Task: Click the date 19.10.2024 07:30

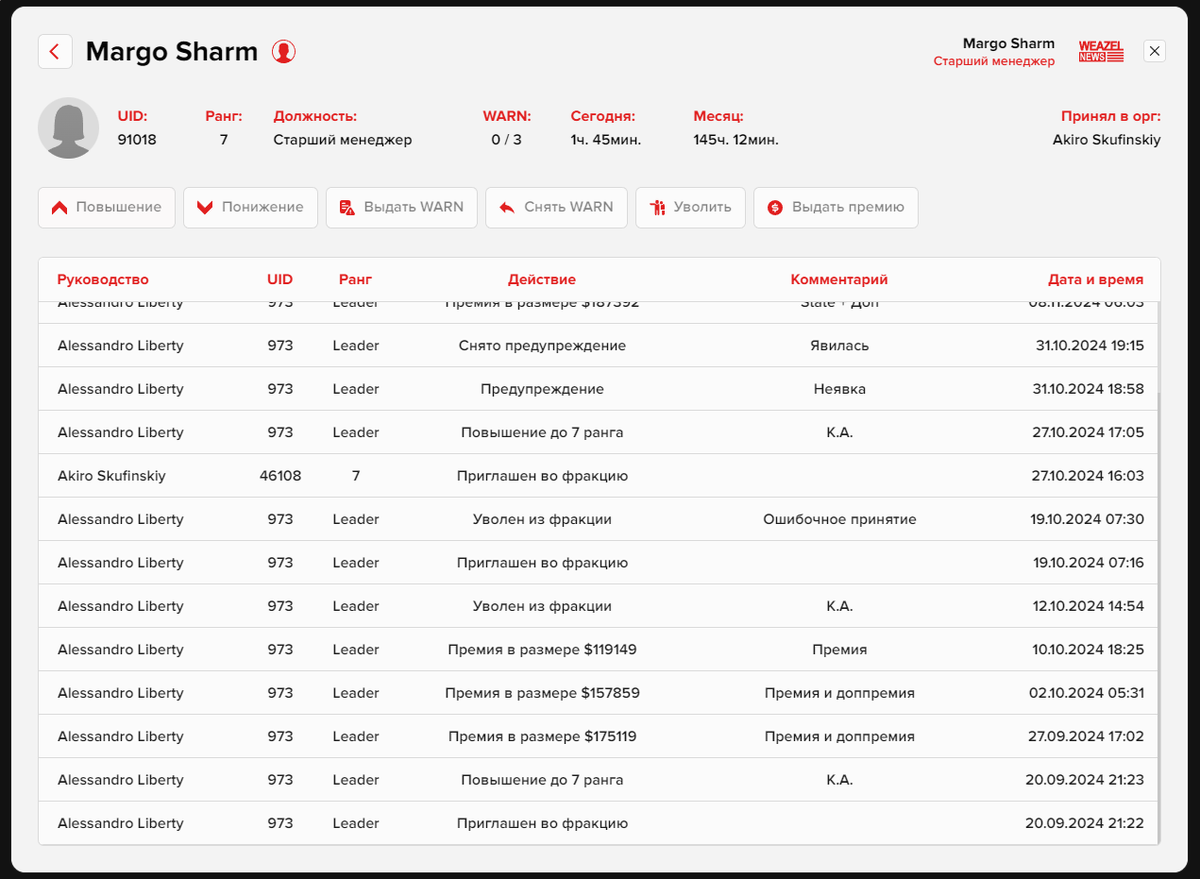Action: [1088, 519]
